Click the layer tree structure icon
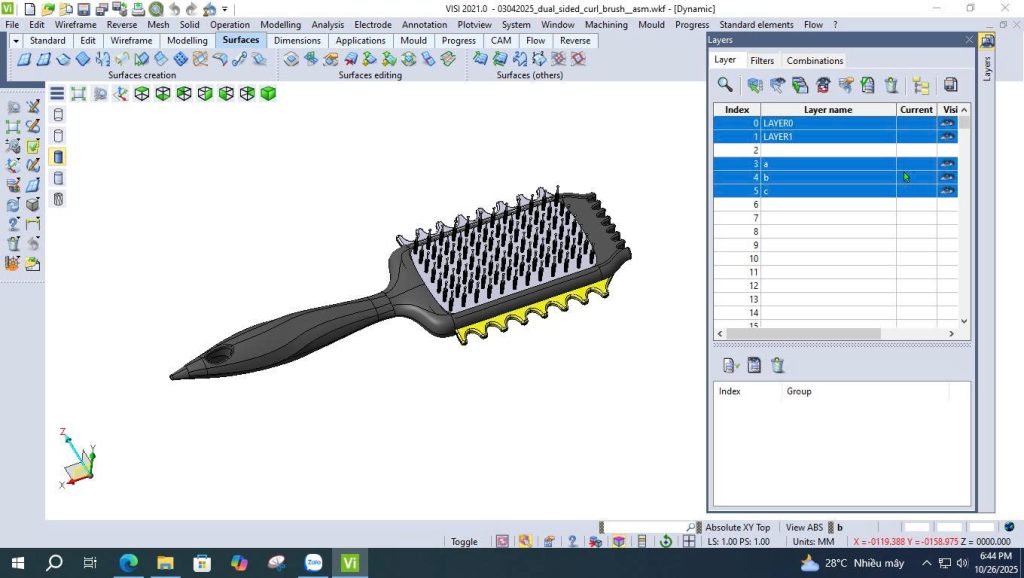Screen dimensions: 1024x578 tap(921, 86)
